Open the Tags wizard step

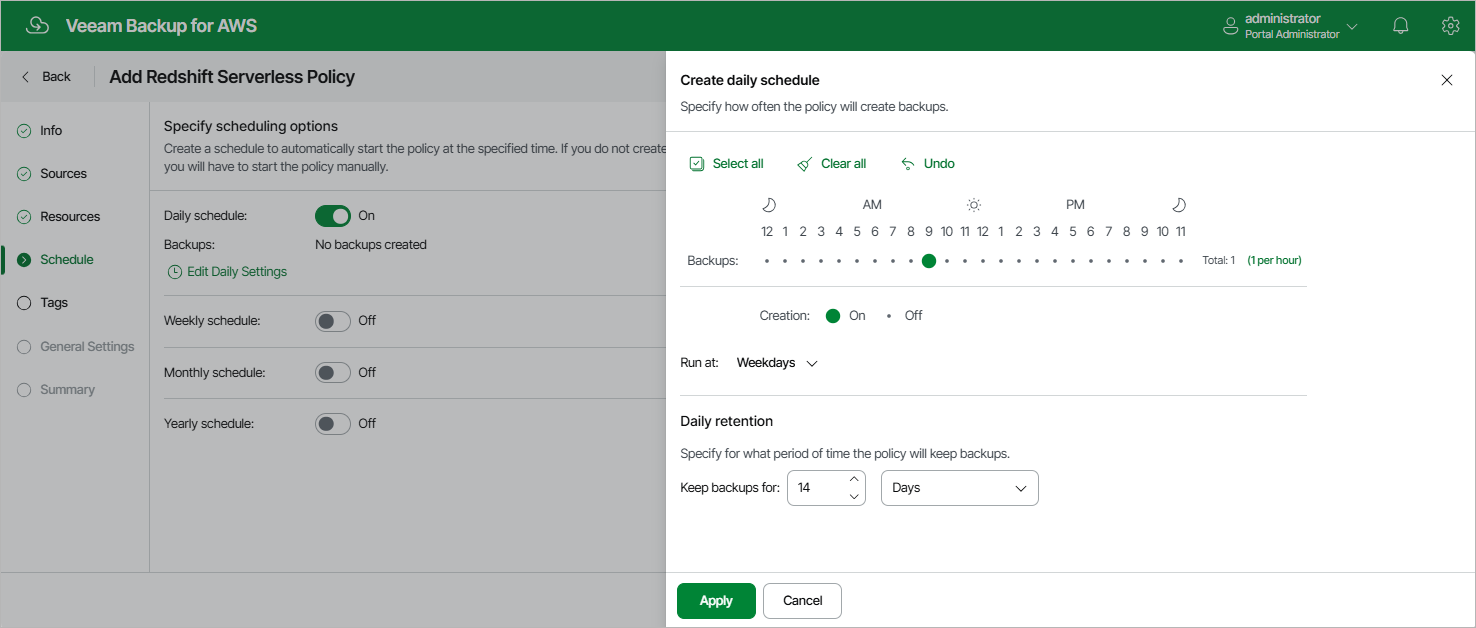point(54,303)
